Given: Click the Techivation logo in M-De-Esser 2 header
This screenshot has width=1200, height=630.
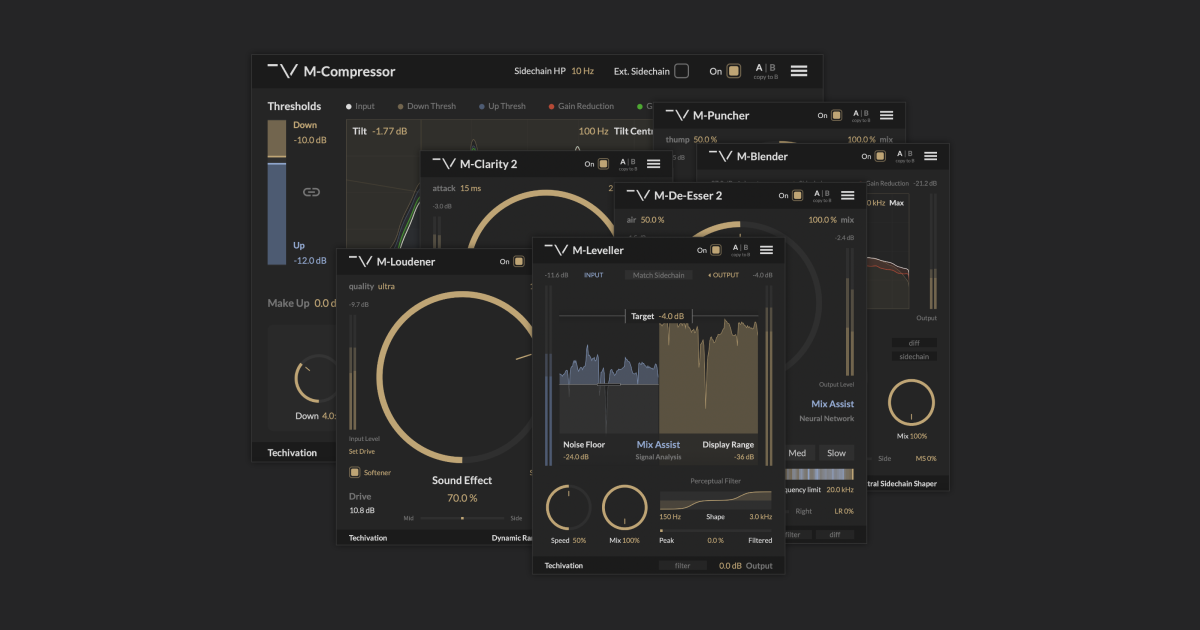Looking at the screenshot, I should (x=638, y=195).
